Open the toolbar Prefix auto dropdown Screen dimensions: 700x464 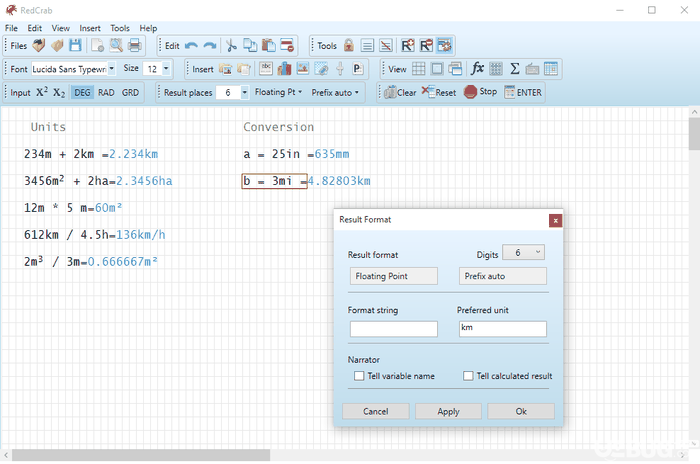point(335,92)
